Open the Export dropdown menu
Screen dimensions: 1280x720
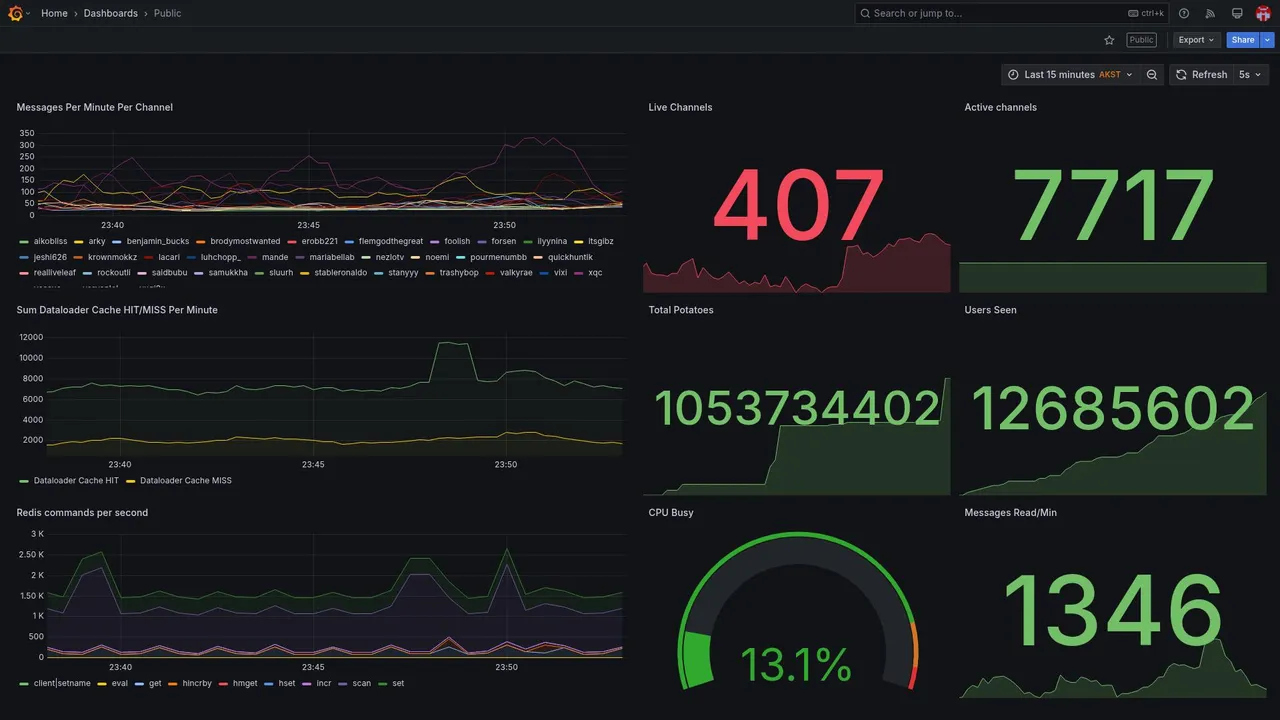click(1196, 40)
